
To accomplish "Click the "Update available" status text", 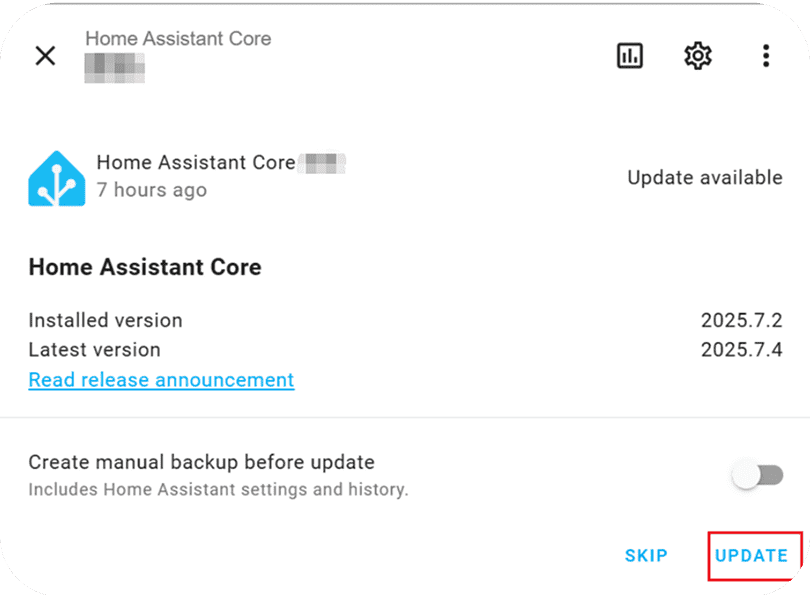I will coord(704,178).
